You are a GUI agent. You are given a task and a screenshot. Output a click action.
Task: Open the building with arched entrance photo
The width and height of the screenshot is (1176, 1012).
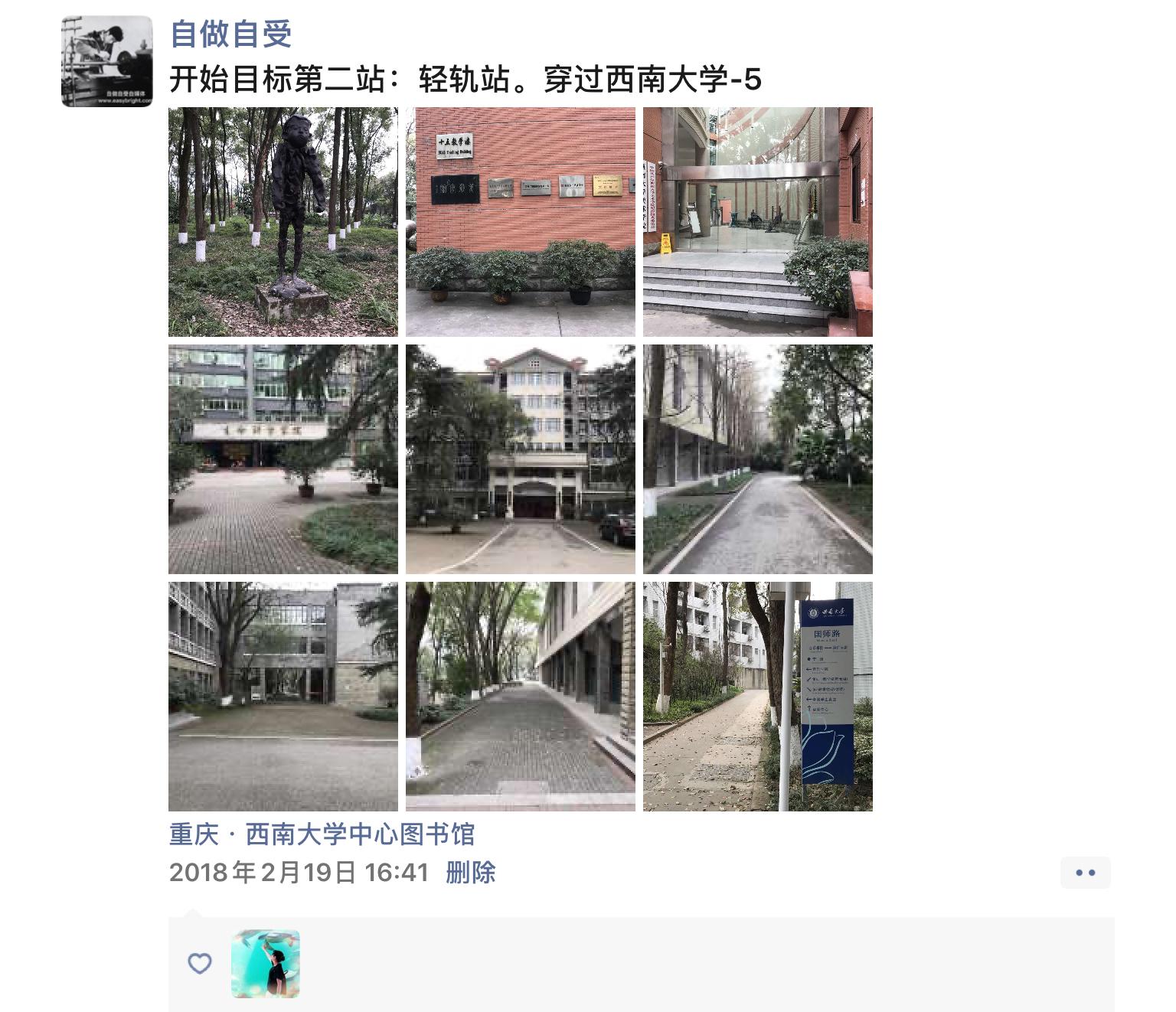521,459
